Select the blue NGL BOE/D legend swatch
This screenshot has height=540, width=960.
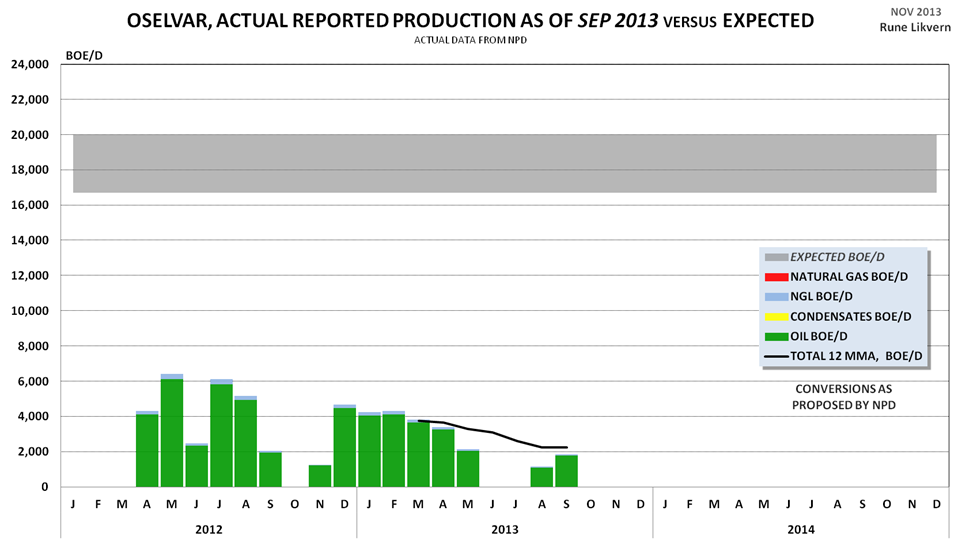tap(775, 297)
